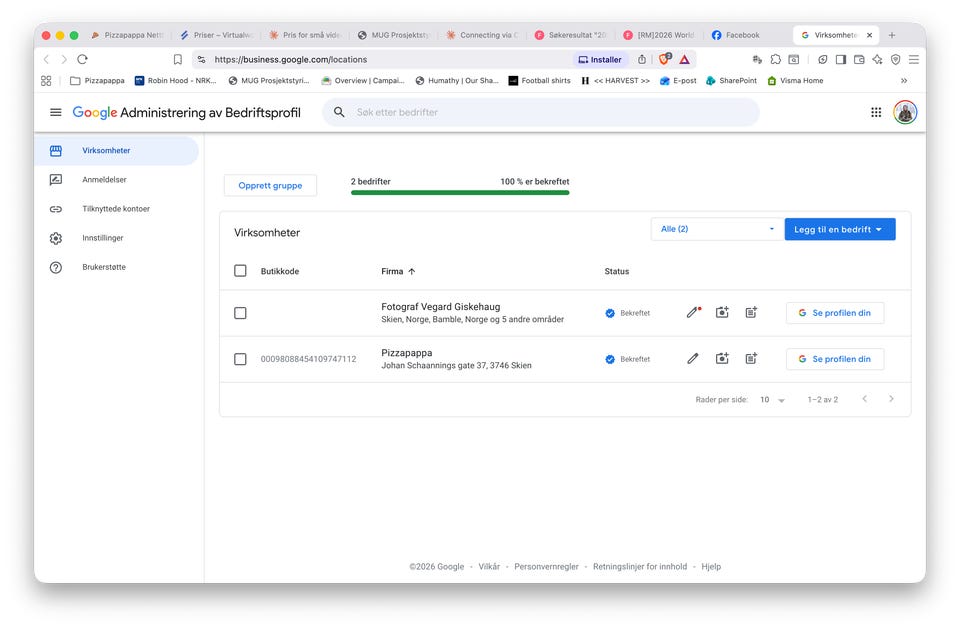960x628 pixels.
Task: Click the search magnifier icon
Action: (339, 112)
